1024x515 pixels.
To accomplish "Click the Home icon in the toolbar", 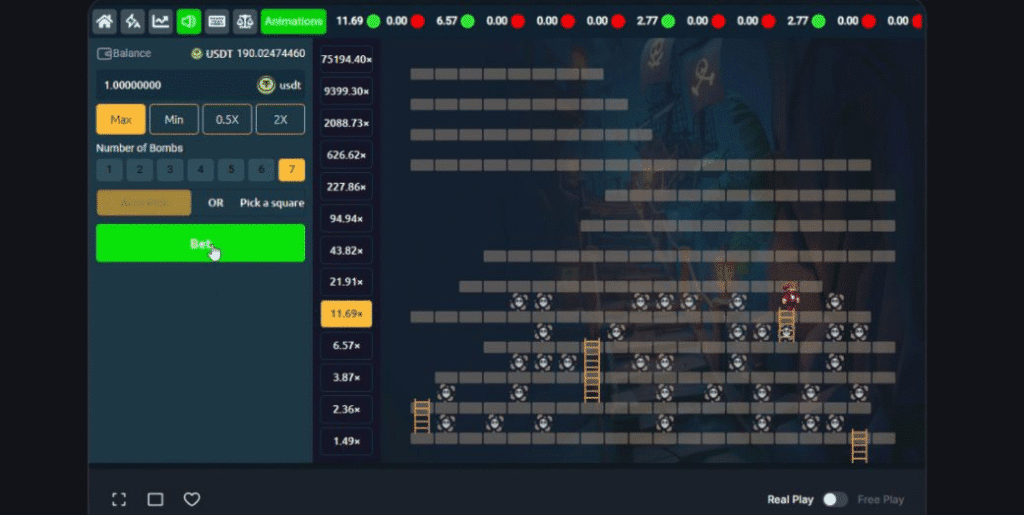I will pos(104,21).
